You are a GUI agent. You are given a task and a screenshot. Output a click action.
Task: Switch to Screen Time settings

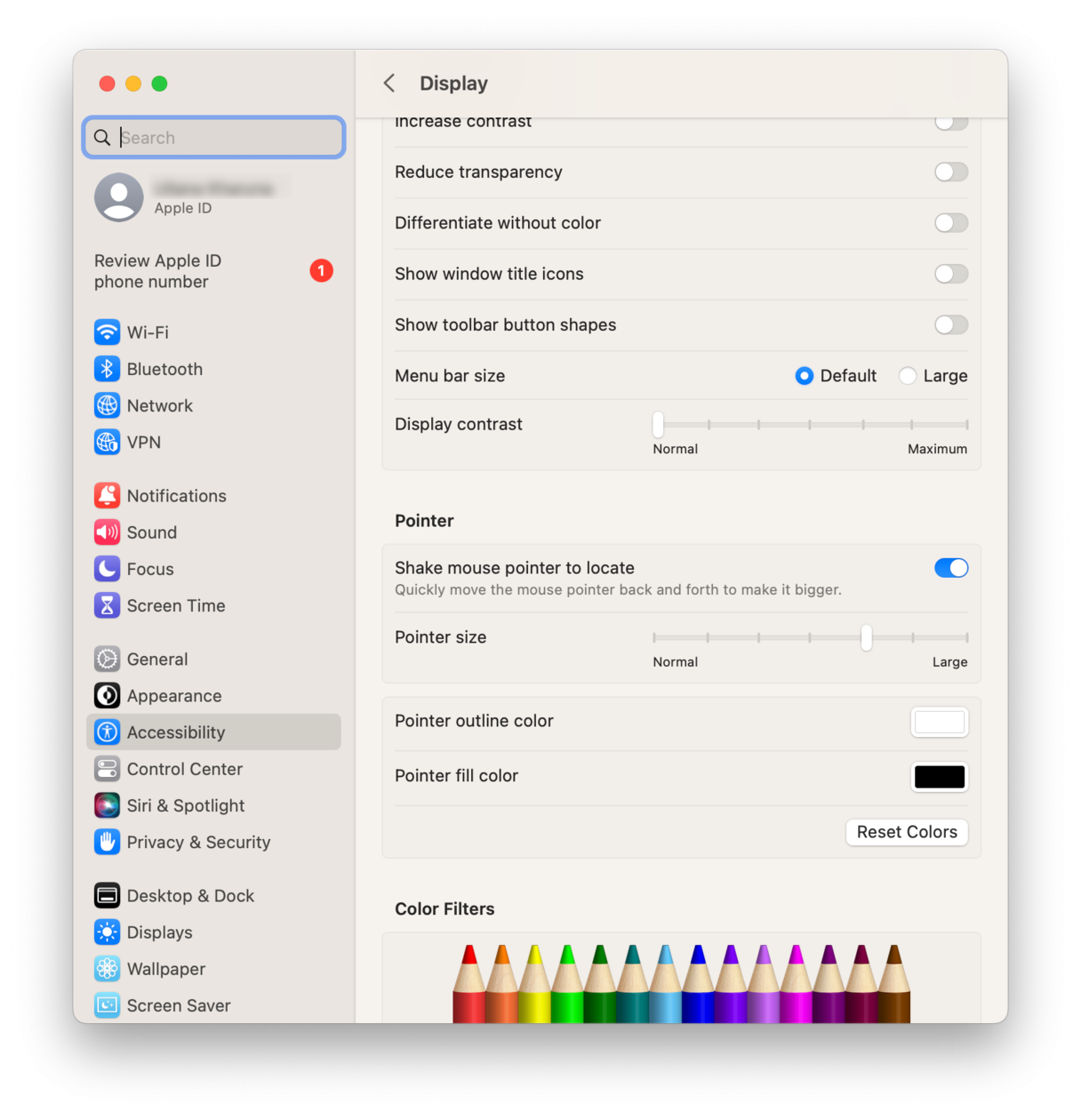[107, 605]
